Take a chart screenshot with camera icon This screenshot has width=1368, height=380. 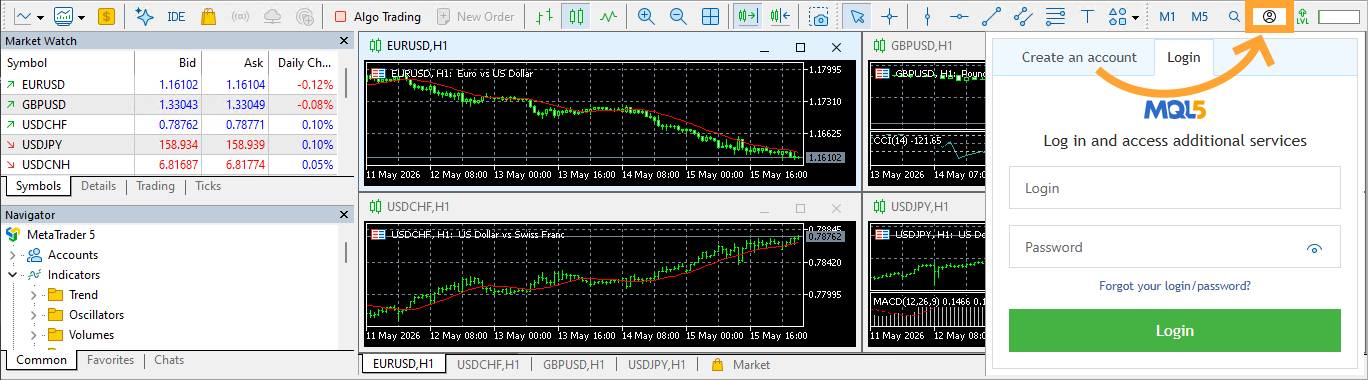pyautogui.click(x=819, y=16)
